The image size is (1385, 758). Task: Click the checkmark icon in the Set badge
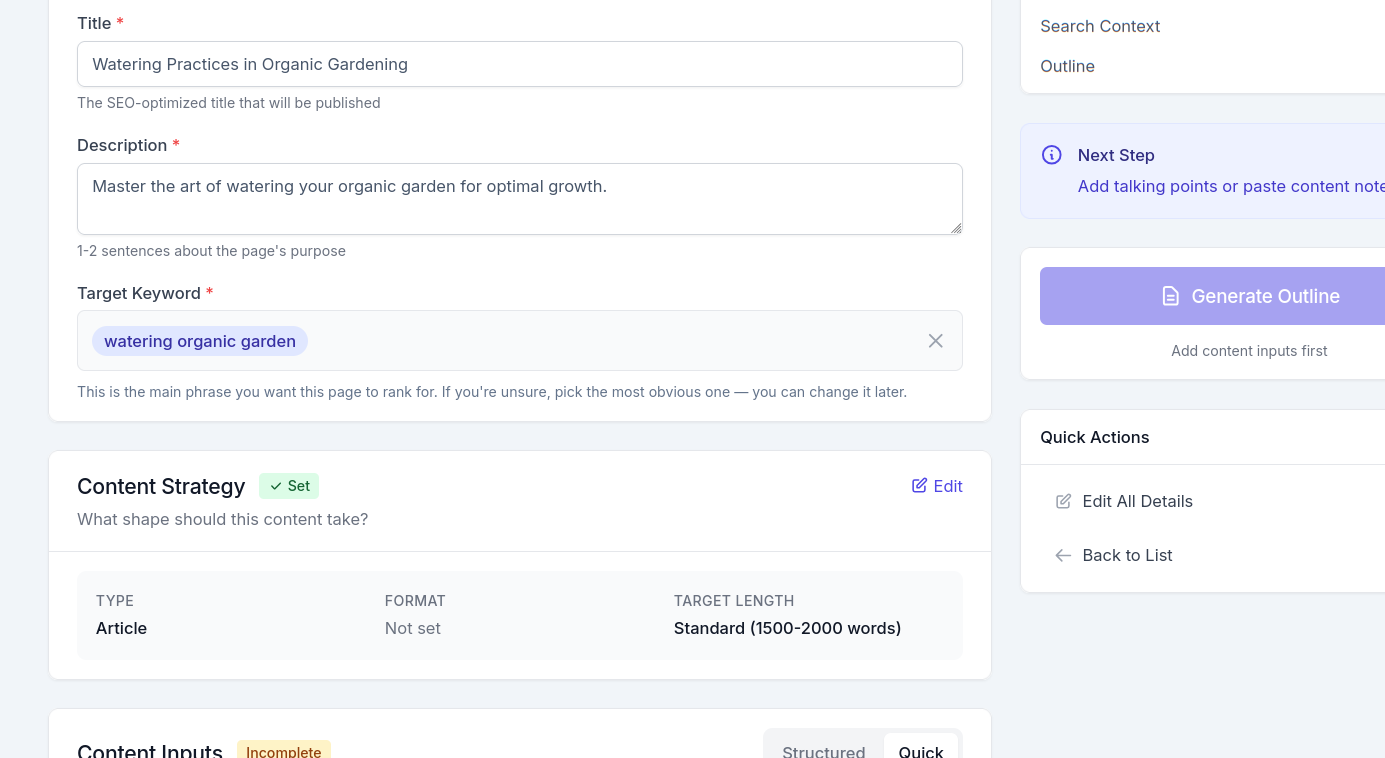pos(276,486)
